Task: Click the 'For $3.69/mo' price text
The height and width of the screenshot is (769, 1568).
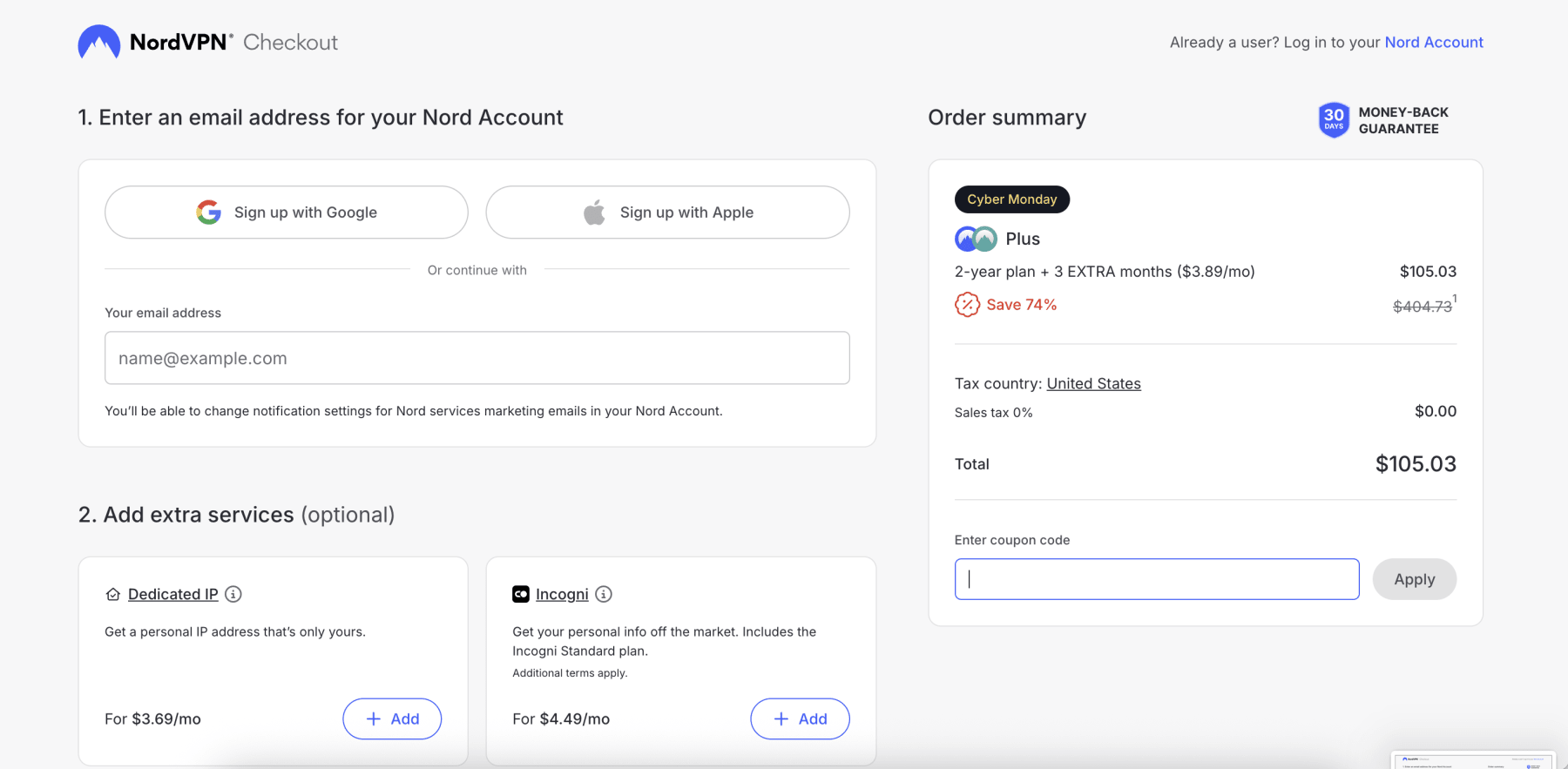Action: [x=152, y=718]
